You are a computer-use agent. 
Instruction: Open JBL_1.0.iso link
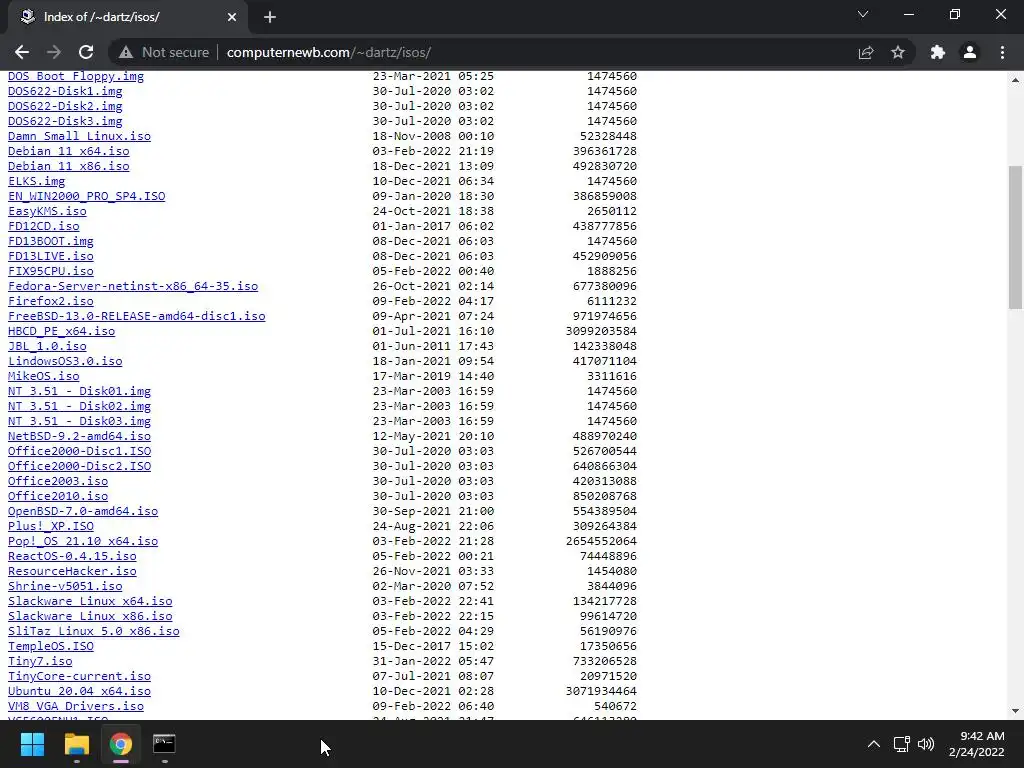47,347
